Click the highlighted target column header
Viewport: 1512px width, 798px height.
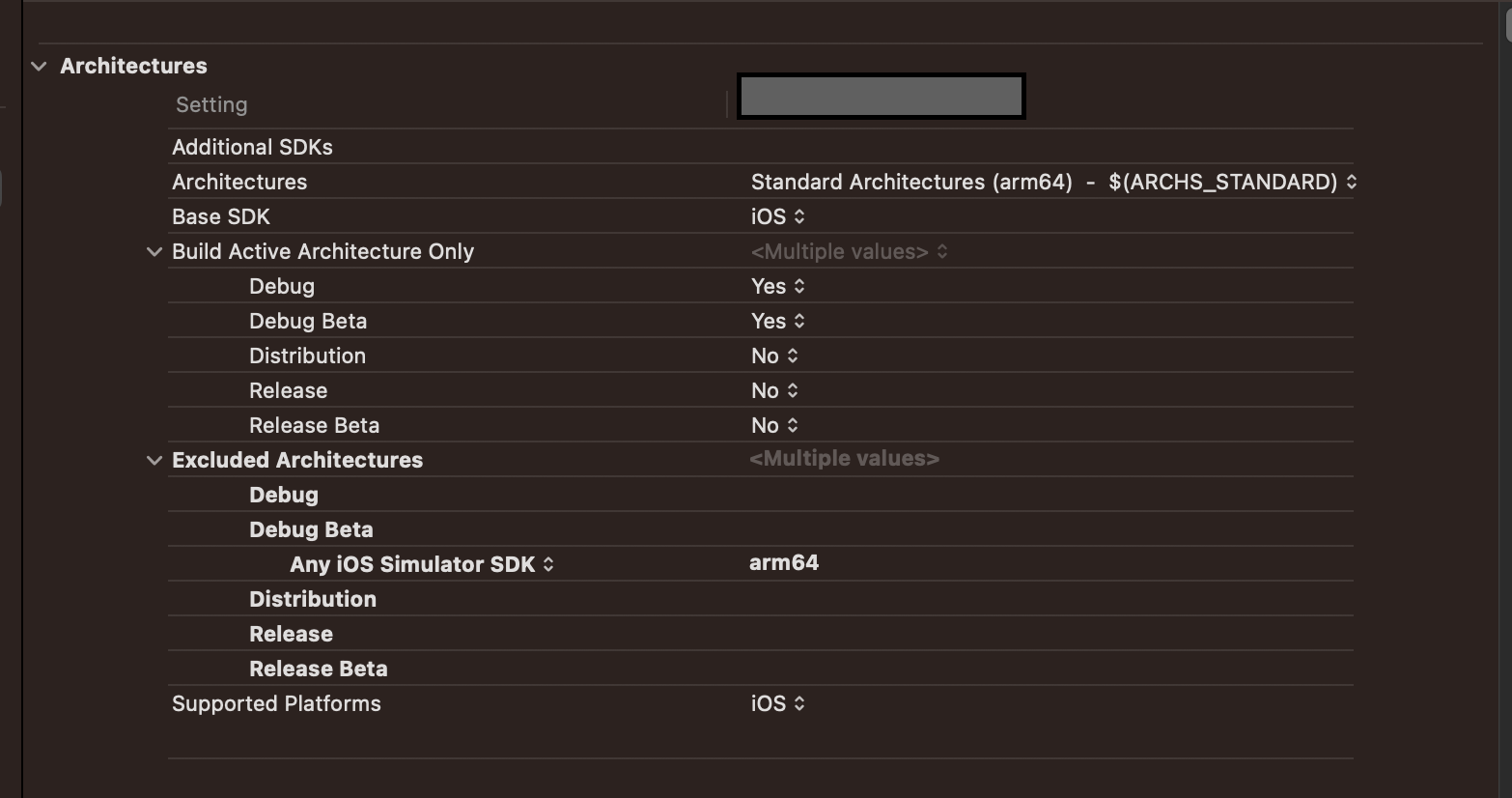881,96
